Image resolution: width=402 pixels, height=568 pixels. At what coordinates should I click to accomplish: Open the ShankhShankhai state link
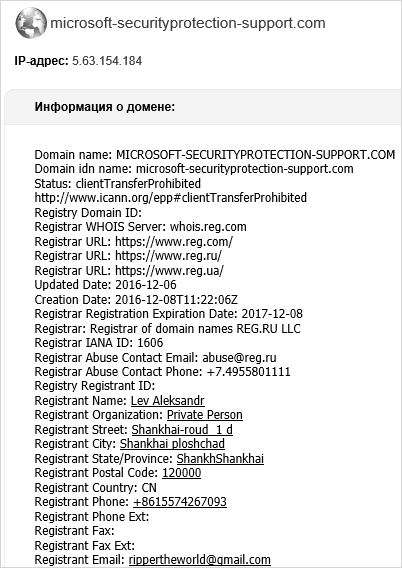pos(220,458)
